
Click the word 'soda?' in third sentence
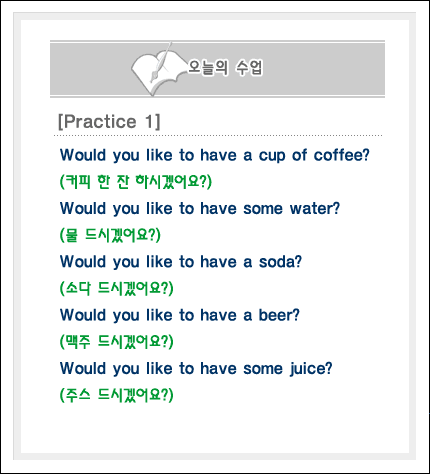click(280, 262)
